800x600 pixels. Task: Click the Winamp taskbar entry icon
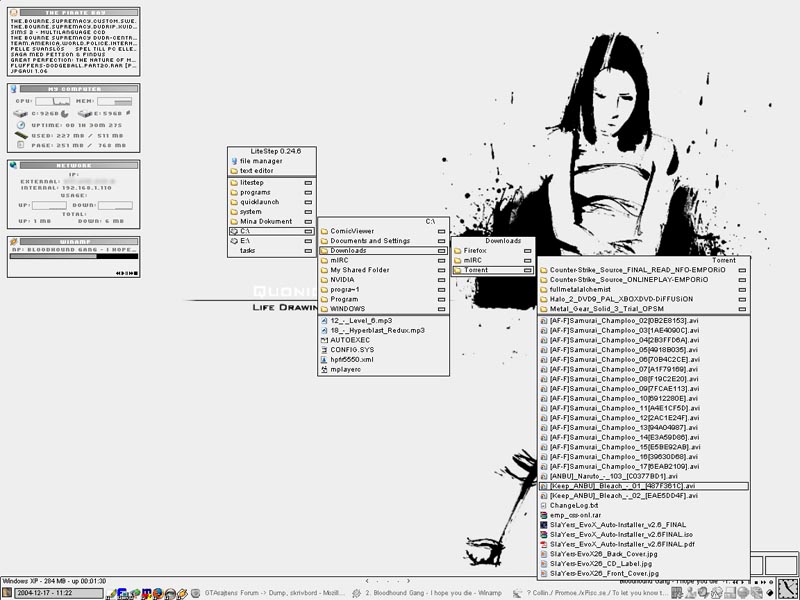click(356, 593)
